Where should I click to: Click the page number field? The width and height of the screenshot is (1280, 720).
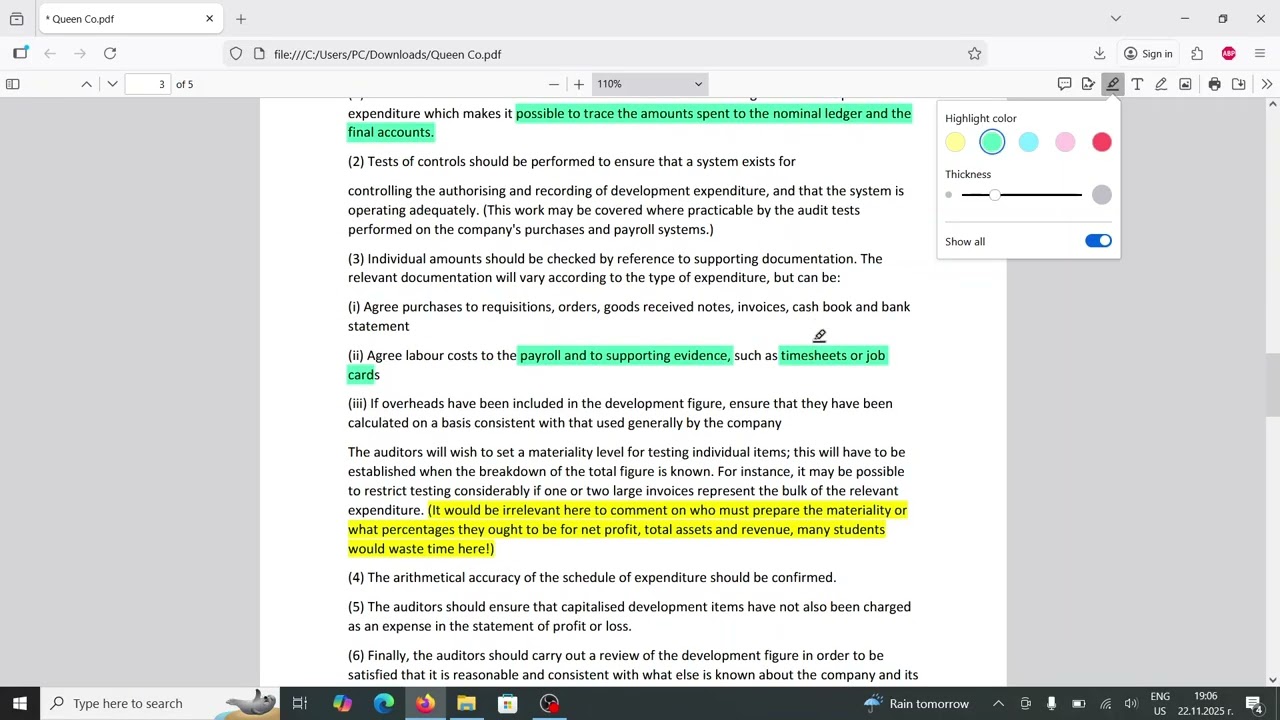[148, 84]
